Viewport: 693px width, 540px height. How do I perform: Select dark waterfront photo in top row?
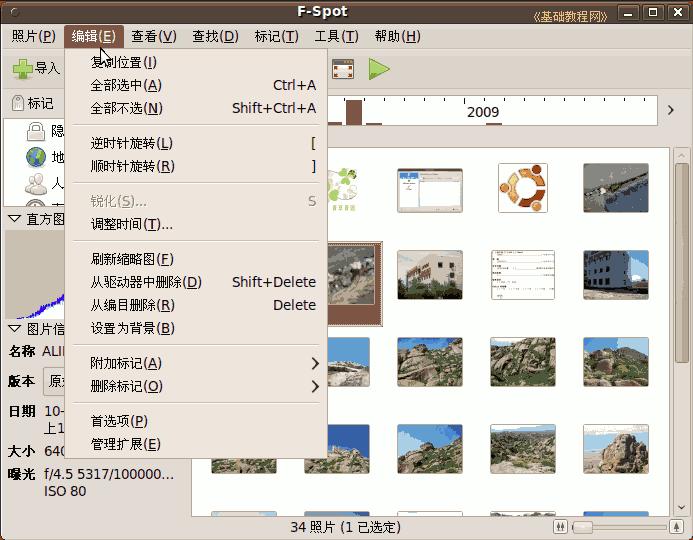tap(616, 188)
